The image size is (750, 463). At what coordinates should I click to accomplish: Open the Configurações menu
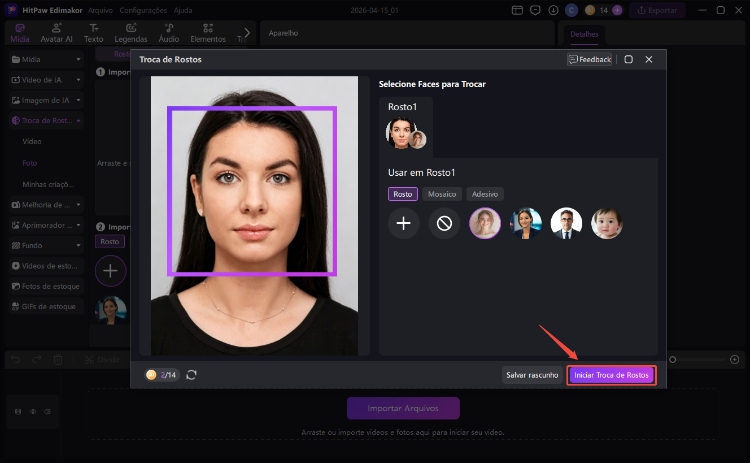click(142, 9)
